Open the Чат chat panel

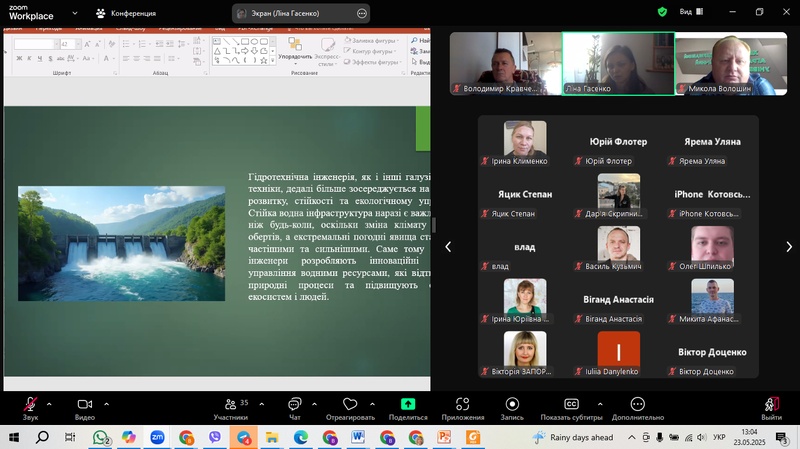point(294,409)
